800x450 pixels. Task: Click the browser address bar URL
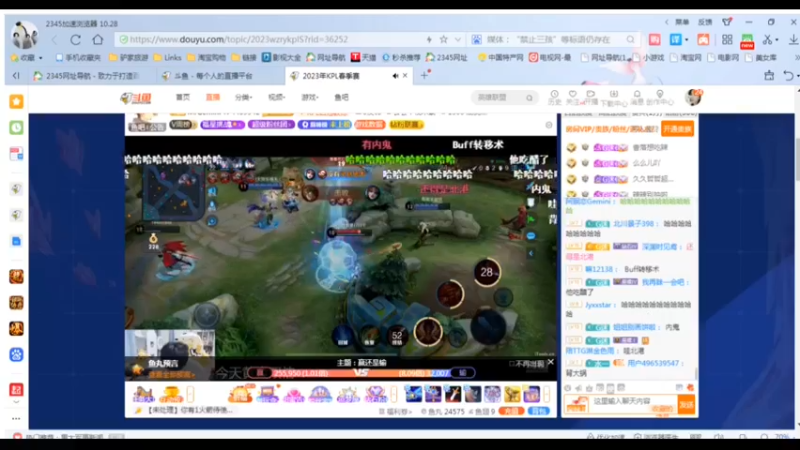239,39
